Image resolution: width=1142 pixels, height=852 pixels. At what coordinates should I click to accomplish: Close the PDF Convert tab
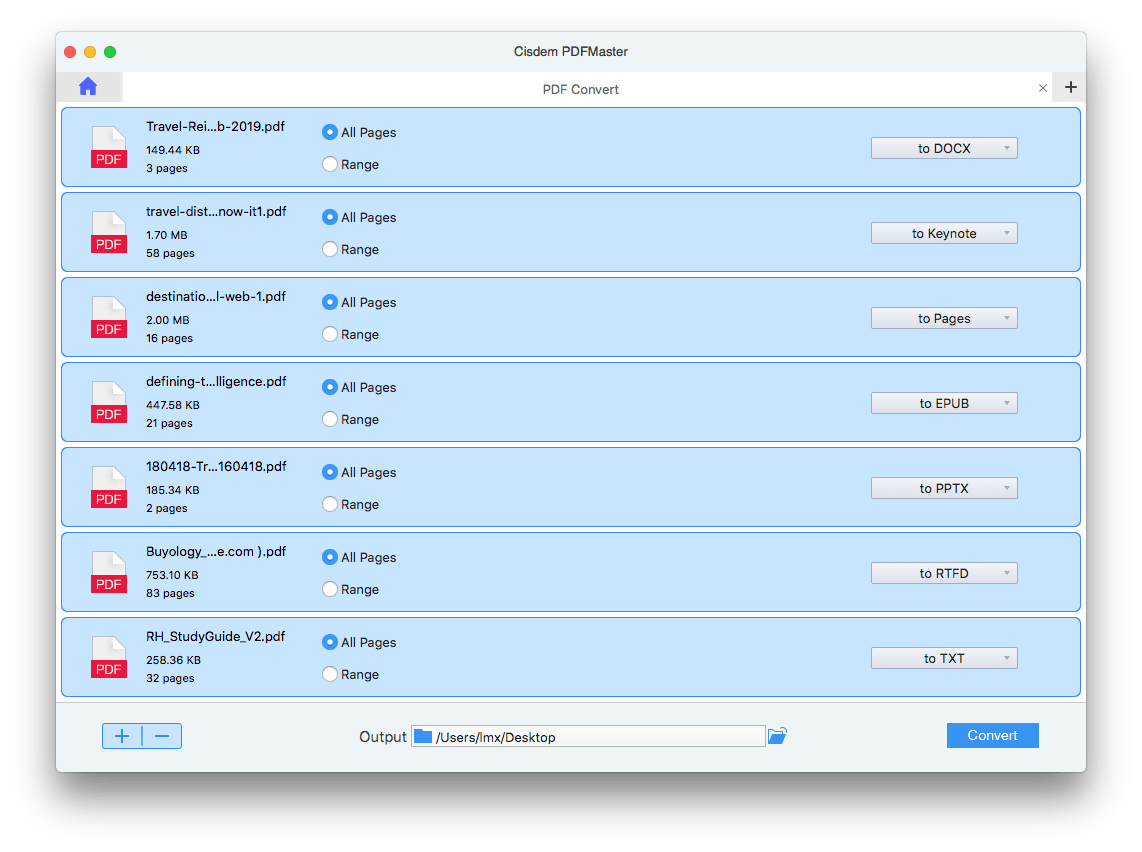coord(1043,88)
